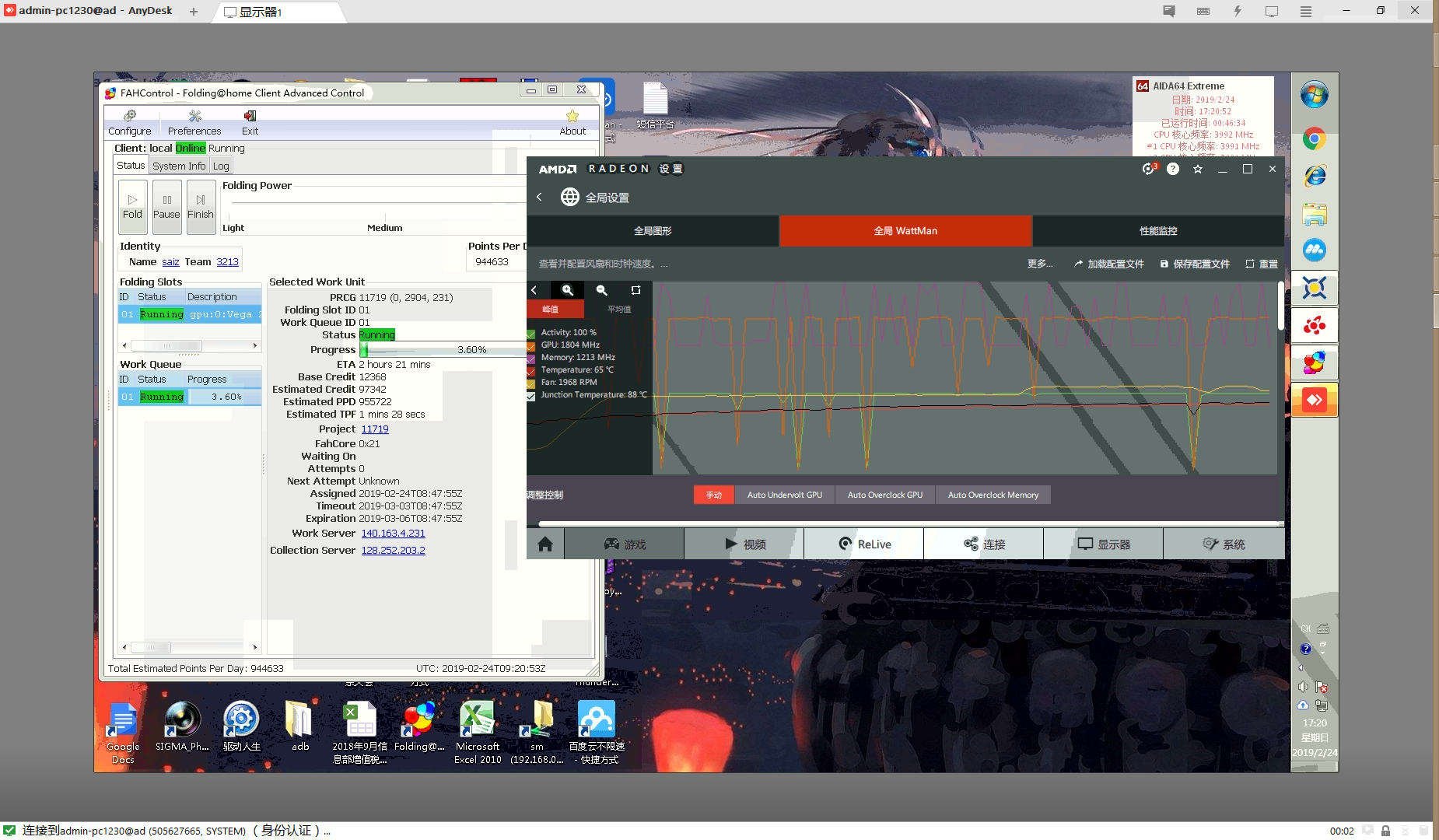Select Status tab in FAHControl
Screen dimensions: 1439x840
(x=131, y=165)
